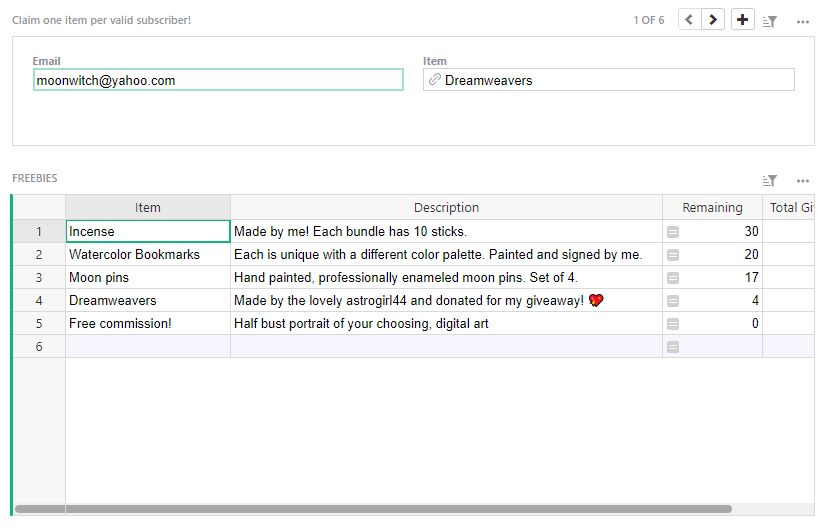This screenshot has width=831, height=528.
Task: Select the Item column header
Action: (x=148, y=208)
